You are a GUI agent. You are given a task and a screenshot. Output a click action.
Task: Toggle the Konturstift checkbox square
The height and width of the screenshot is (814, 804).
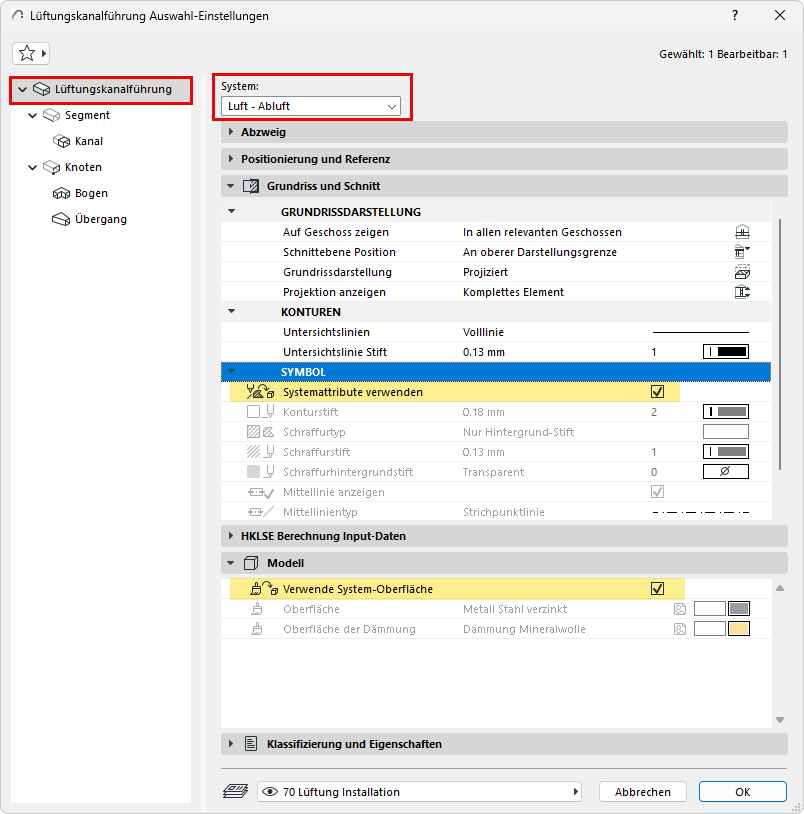click(253, 412)
